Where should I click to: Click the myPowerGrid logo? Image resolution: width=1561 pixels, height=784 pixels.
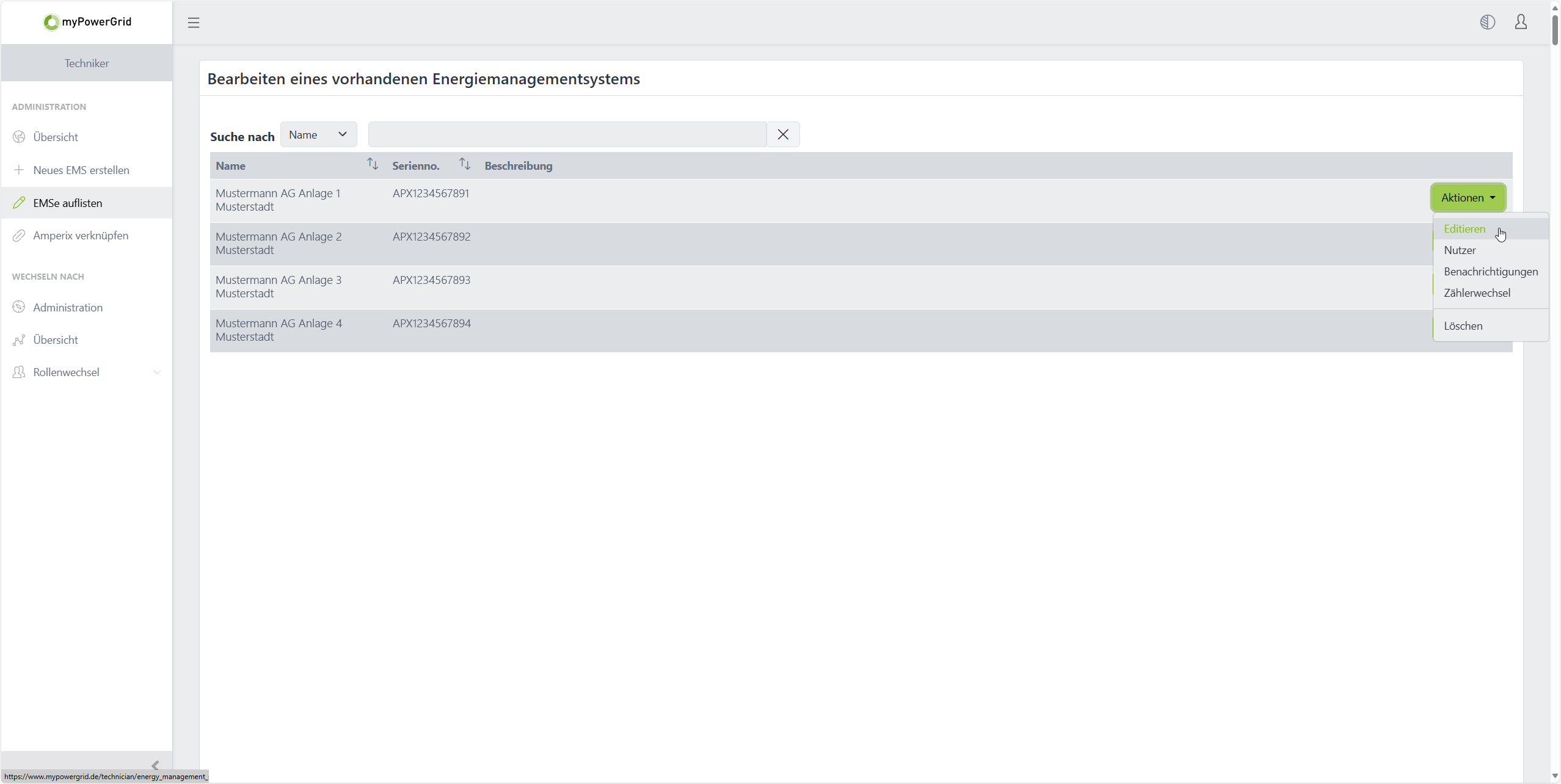[x=87, y=22]
